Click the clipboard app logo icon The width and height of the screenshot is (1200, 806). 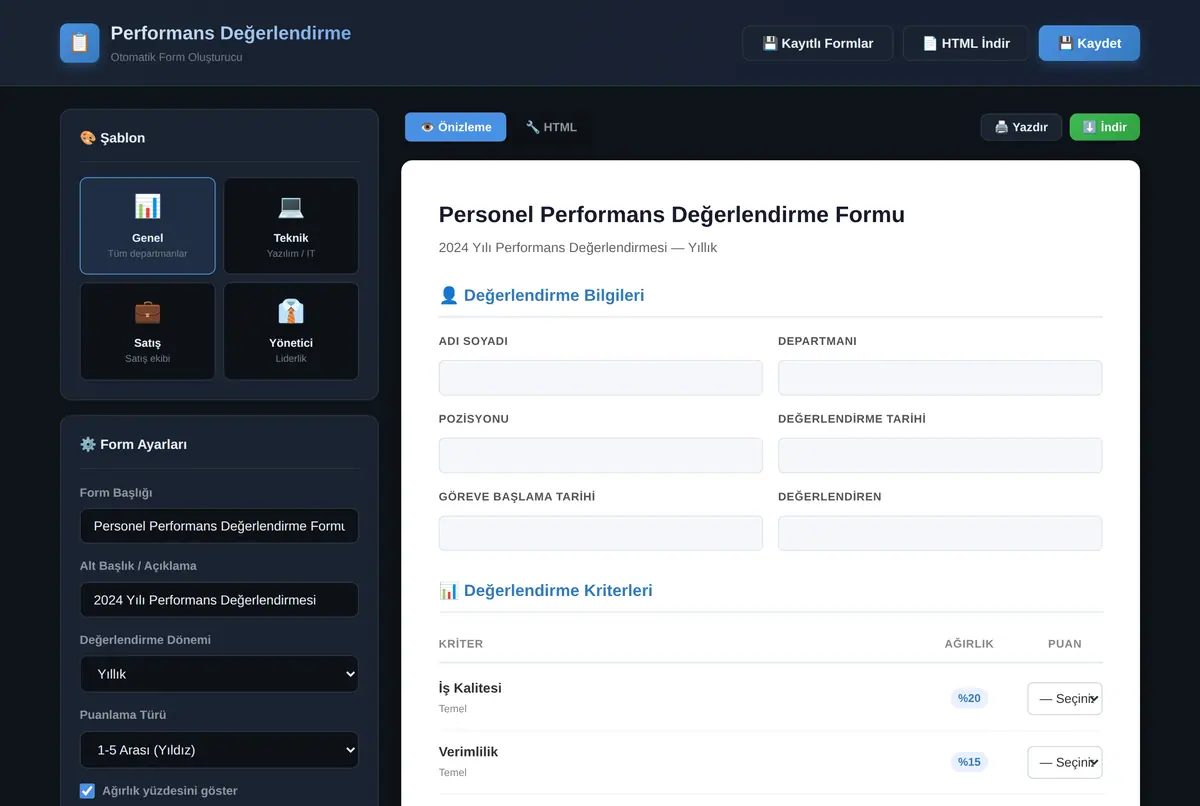(x=80, y=43)
